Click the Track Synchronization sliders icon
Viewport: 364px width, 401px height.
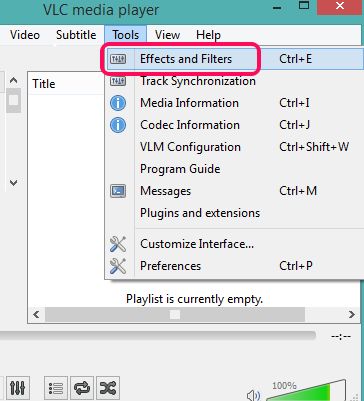[118, 81]
